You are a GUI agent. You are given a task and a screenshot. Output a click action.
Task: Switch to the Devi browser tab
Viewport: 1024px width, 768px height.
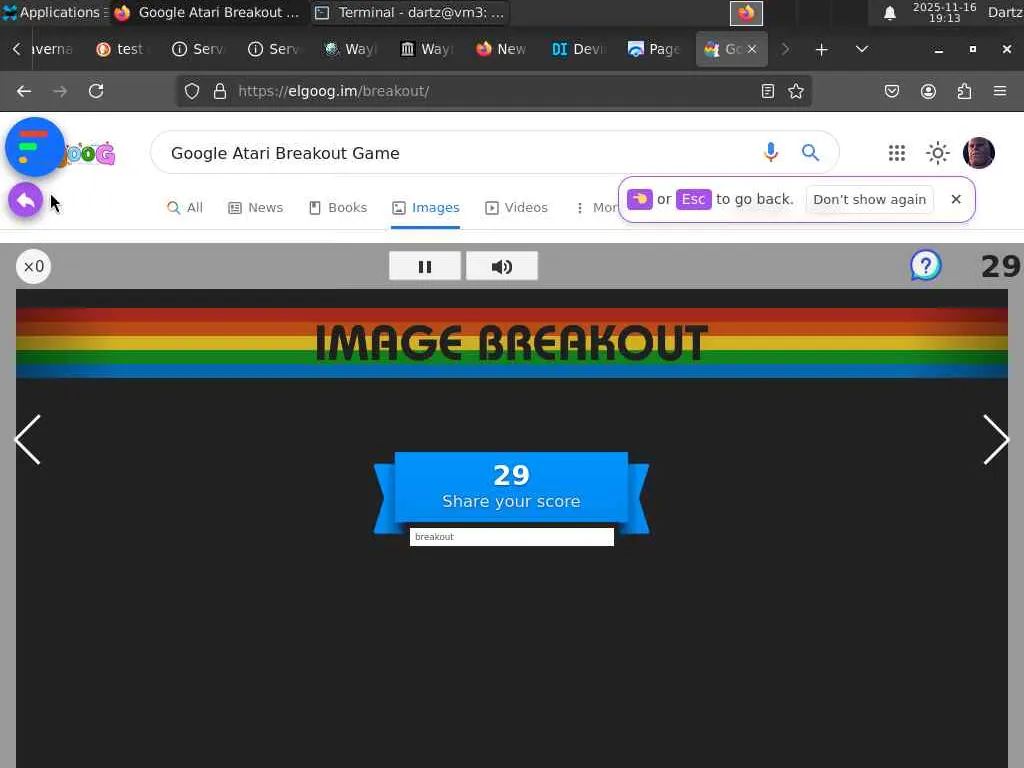tap(579, 50)
